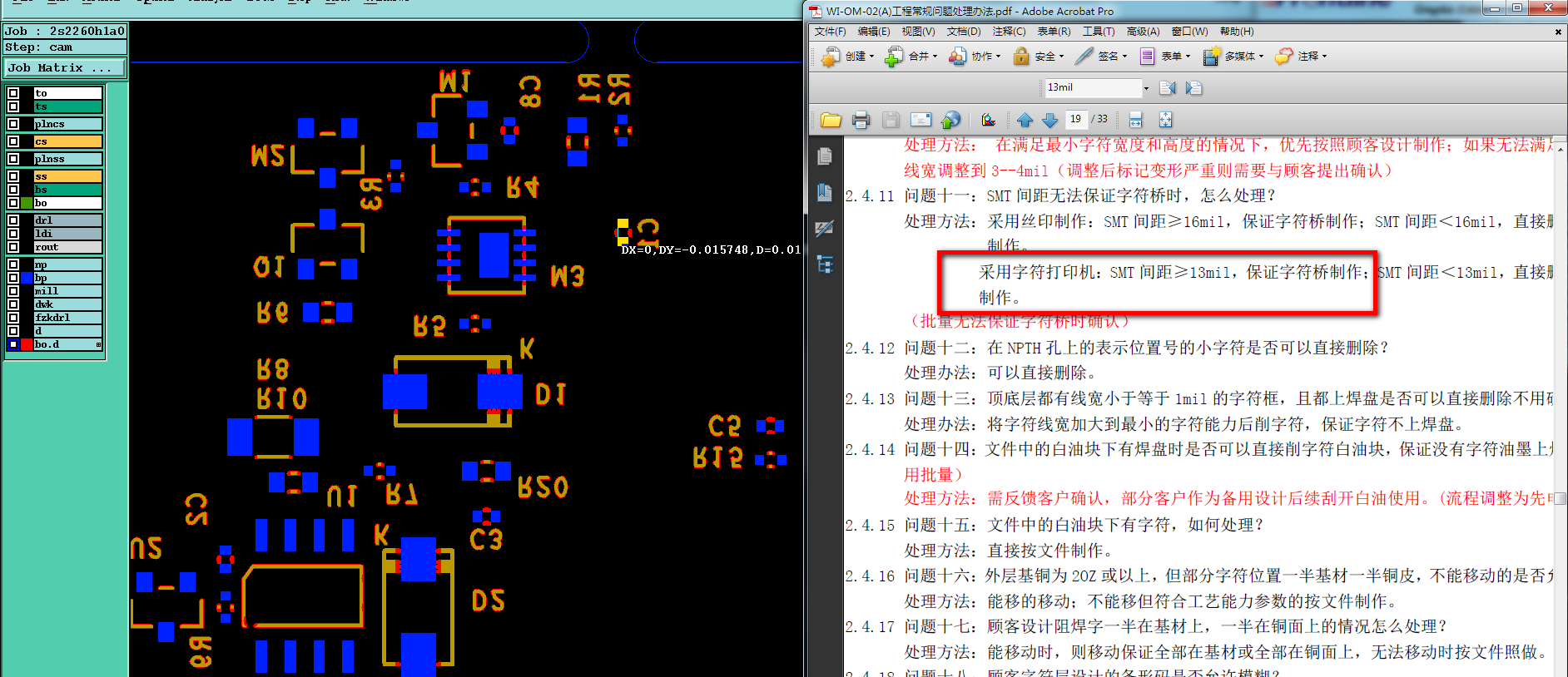Viewport: 1568px width, 677px height.
Task: Click the Forms icon in Acrobat toolbar
Action: [x=1147, y=57]
